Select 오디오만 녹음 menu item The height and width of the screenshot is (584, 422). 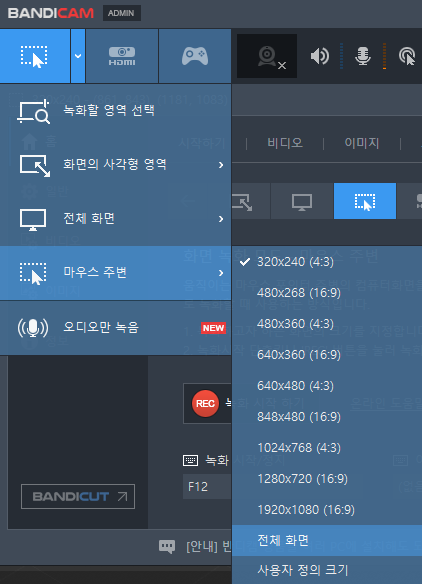pyautogui.click(x=115, y=328)
